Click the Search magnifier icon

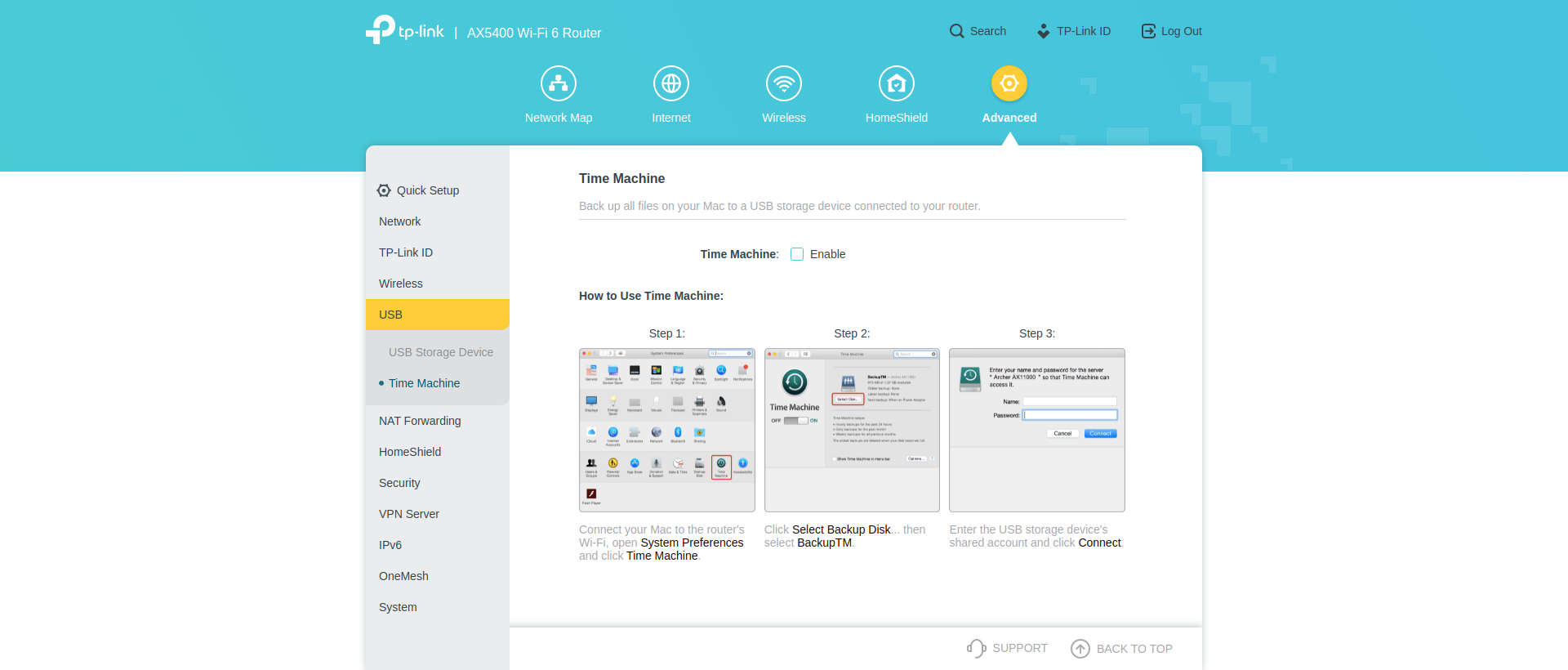click(x=956, y=31)
